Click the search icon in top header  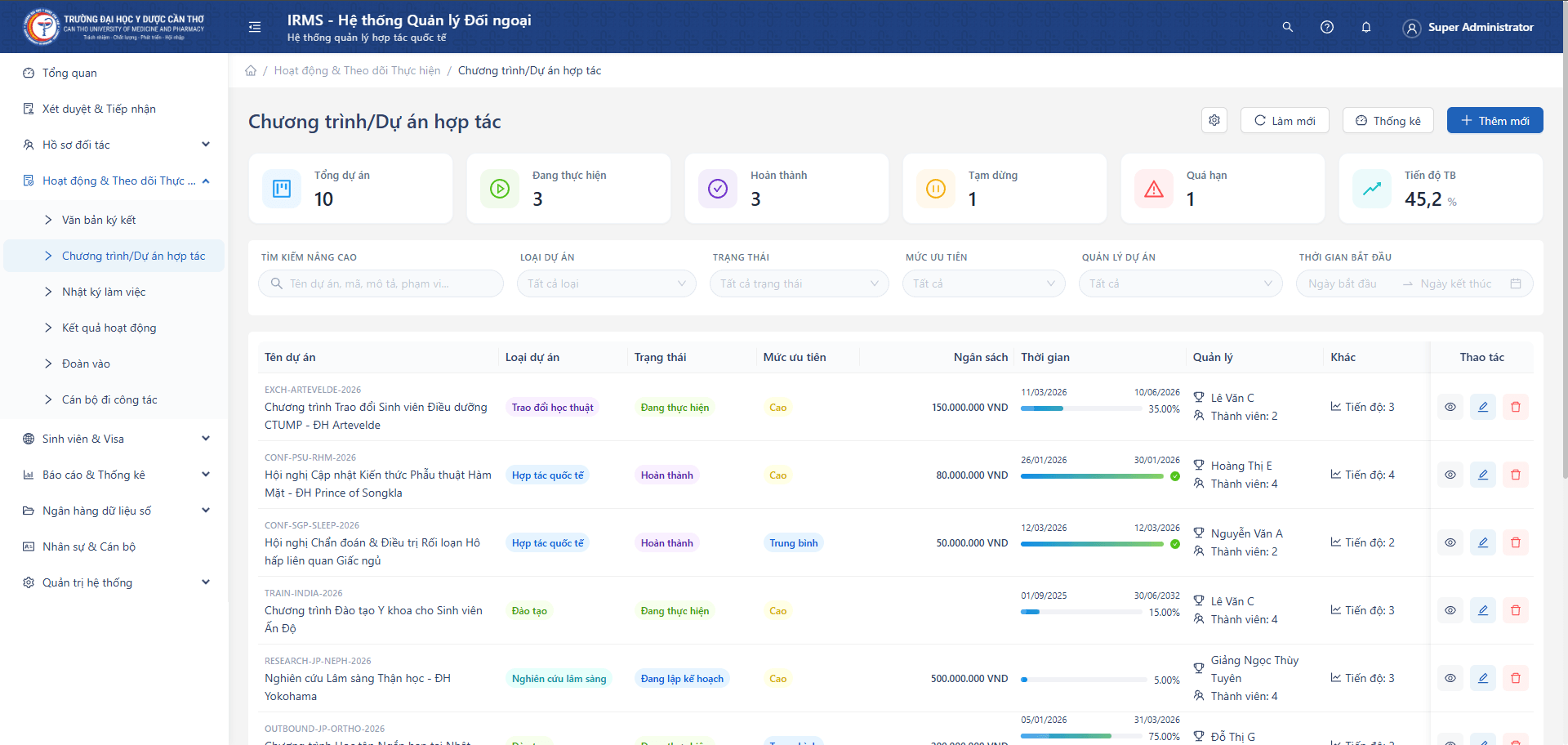click(x=1288, y=27)
